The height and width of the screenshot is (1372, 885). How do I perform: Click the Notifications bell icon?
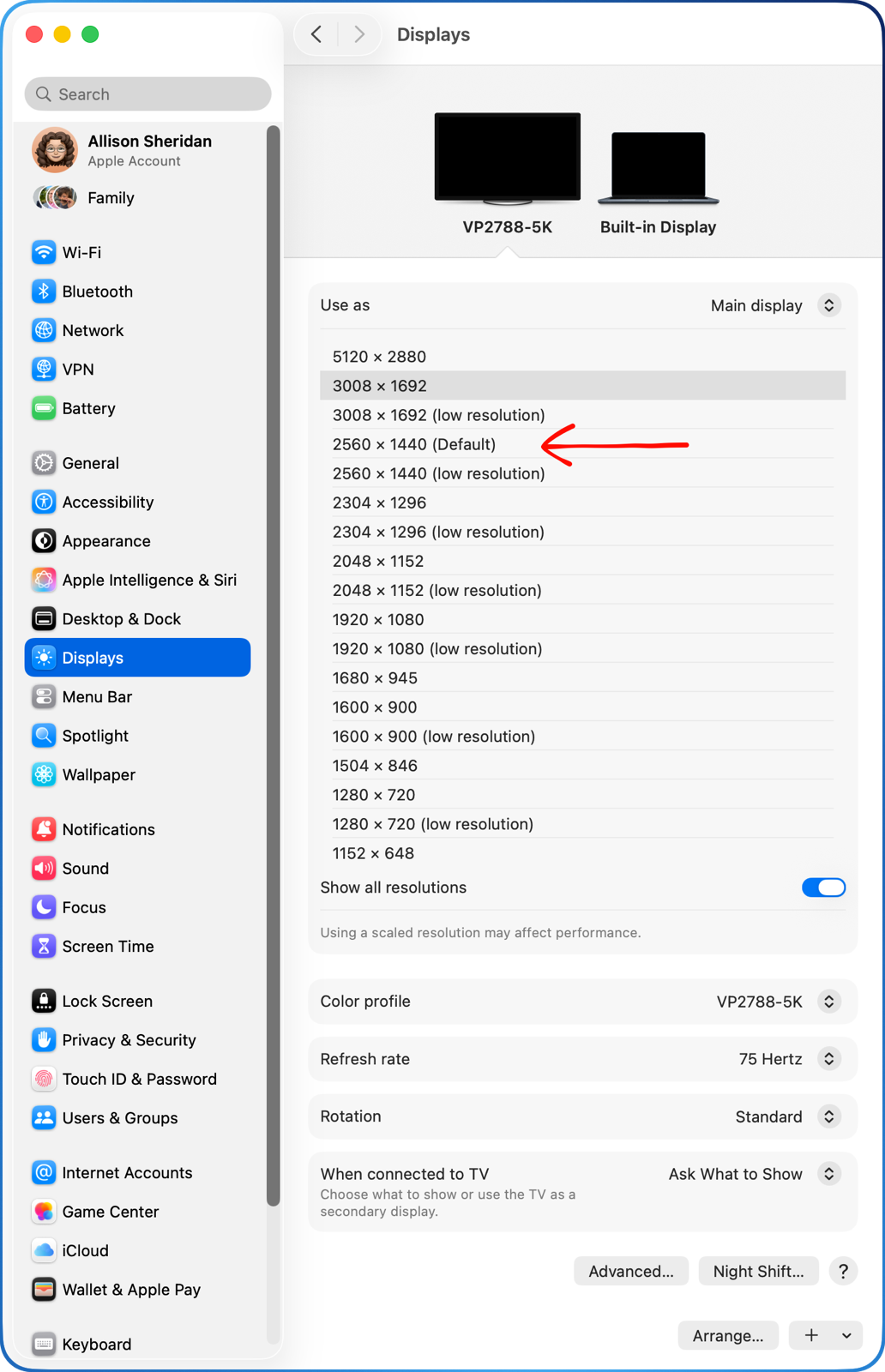44,829
